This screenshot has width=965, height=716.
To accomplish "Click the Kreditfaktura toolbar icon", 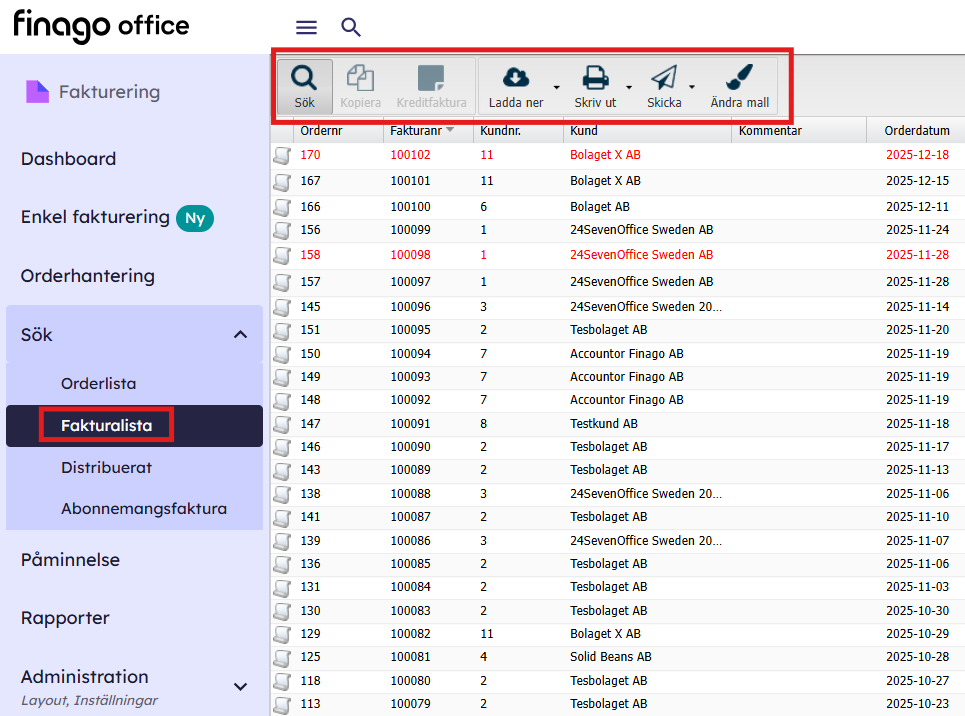I will pos(431,79).
